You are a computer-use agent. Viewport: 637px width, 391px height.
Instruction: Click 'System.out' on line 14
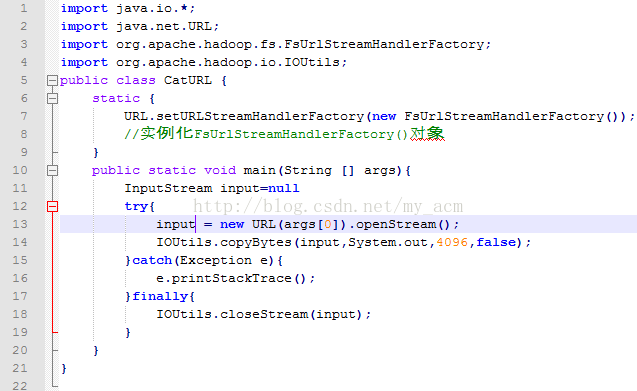[x=388, y=242]
